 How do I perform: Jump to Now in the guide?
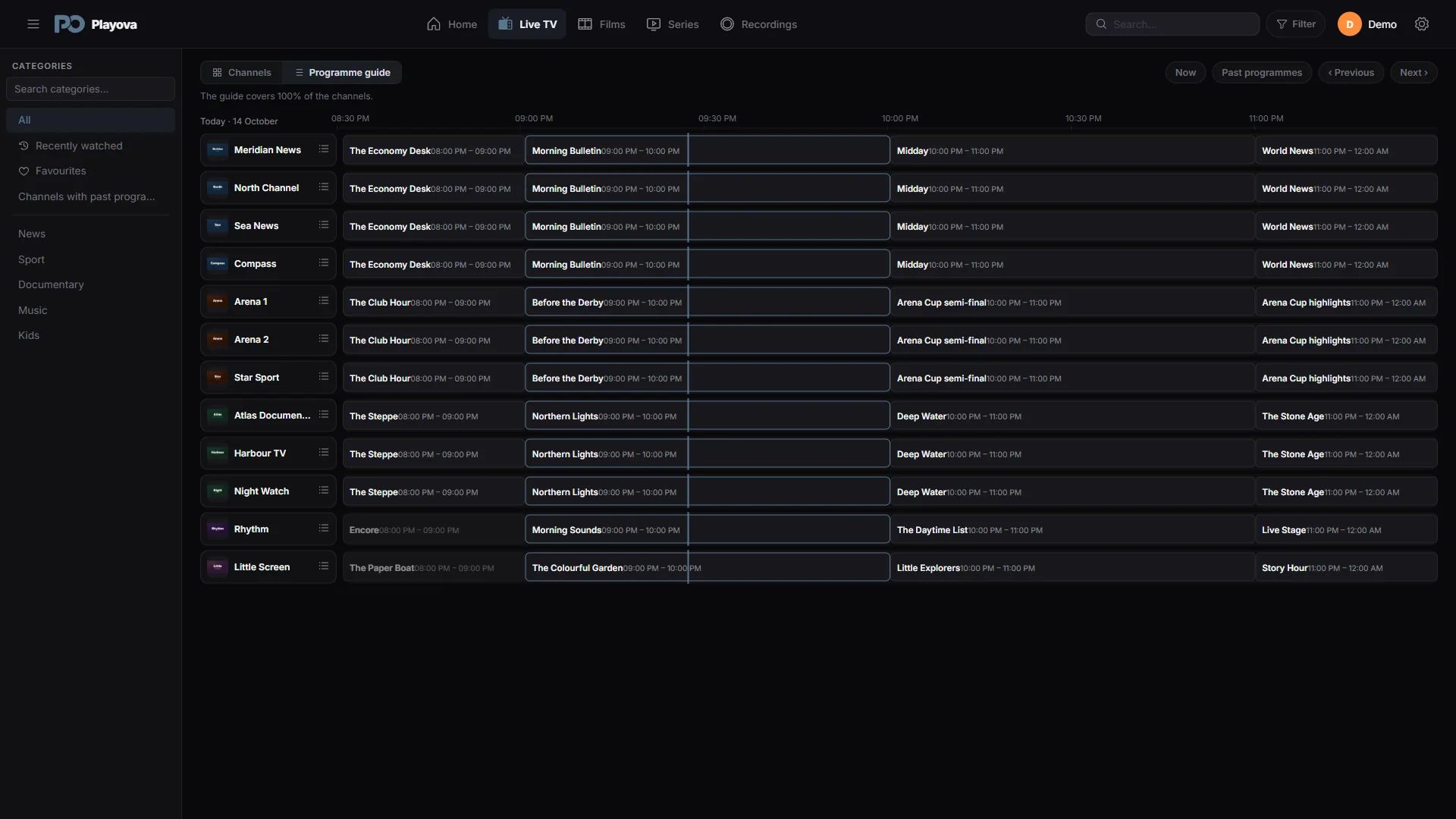click(x=1185, y=73)
